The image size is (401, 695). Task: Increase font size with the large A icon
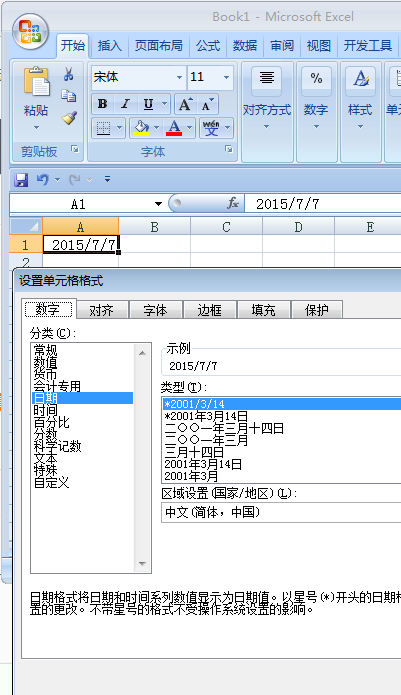coord(184,104)
